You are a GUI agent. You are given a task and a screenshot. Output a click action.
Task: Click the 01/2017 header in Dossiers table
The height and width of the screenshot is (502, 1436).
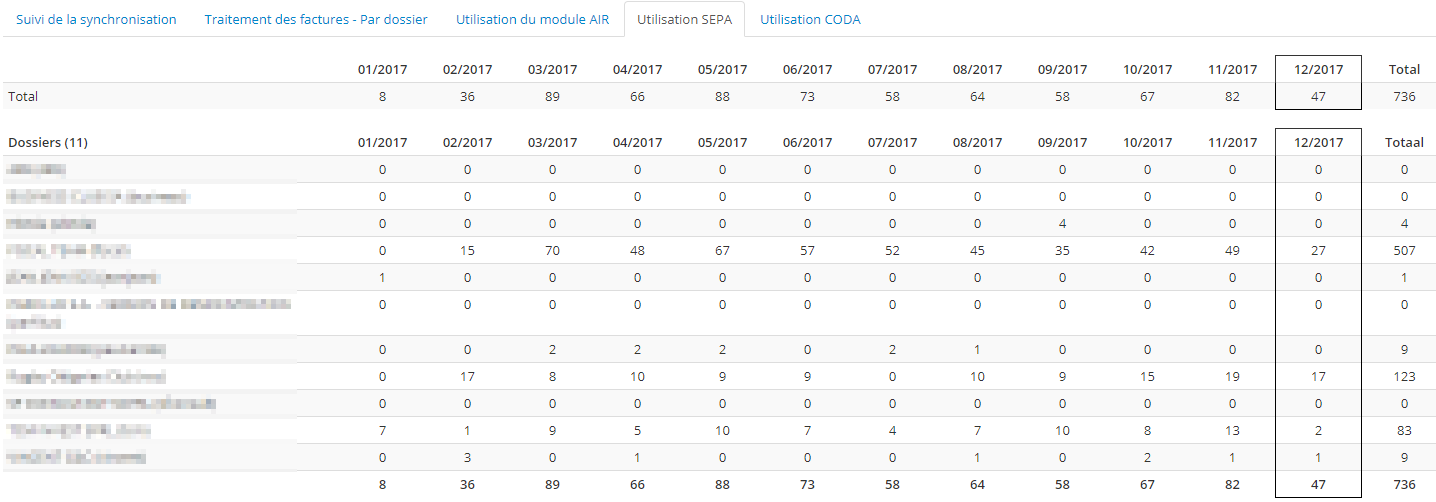click(382, 142)
